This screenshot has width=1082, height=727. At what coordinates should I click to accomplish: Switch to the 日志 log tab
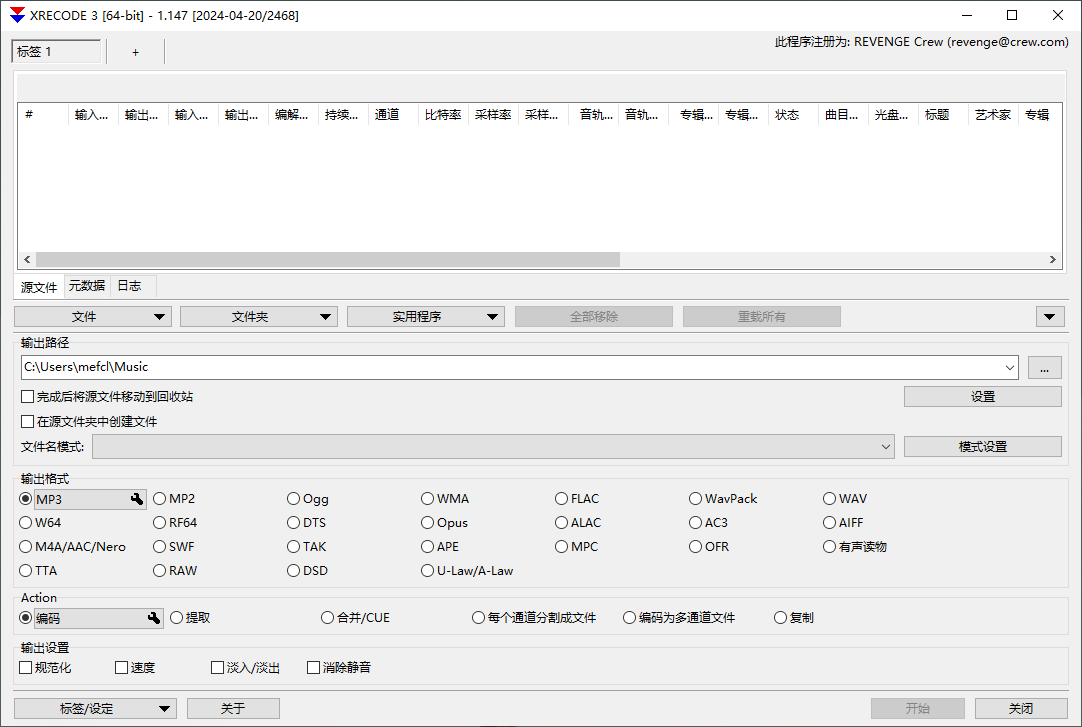click(x=129, y=286)
